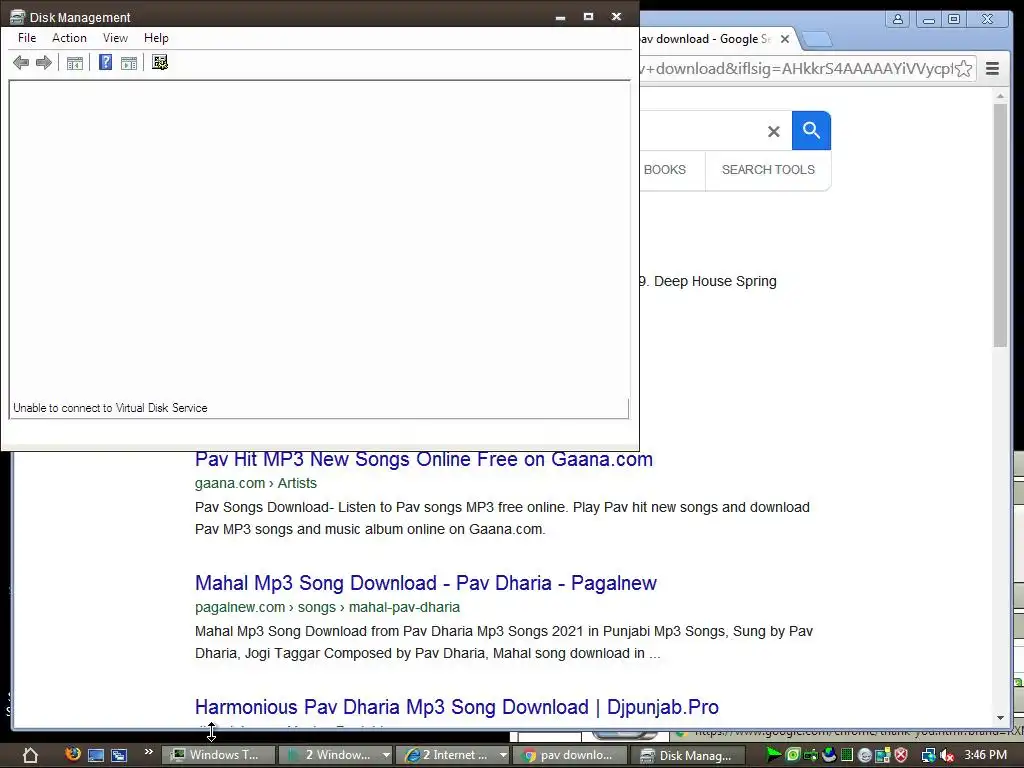Viewport: 1024px width, 768px height.
Task: Open the Chrome hamburger menu
Action: (993, 69)
